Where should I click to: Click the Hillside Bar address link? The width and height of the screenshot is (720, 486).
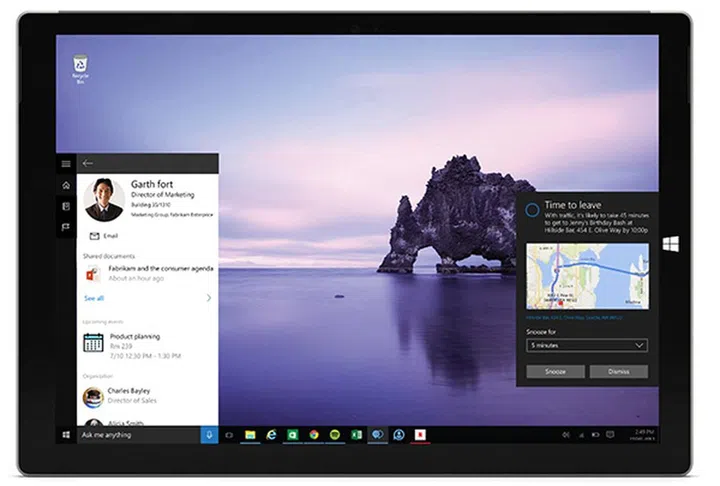572,316
